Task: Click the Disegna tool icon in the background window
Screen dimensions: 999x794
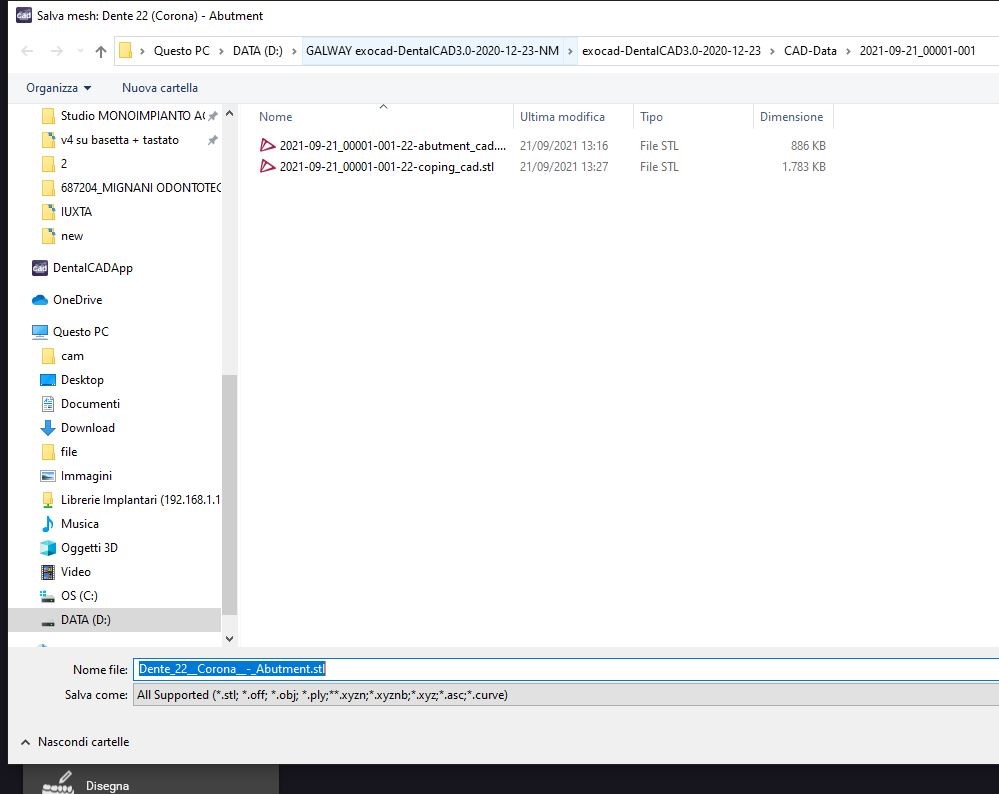Action: pyautogui.click(x=58, y=783)
